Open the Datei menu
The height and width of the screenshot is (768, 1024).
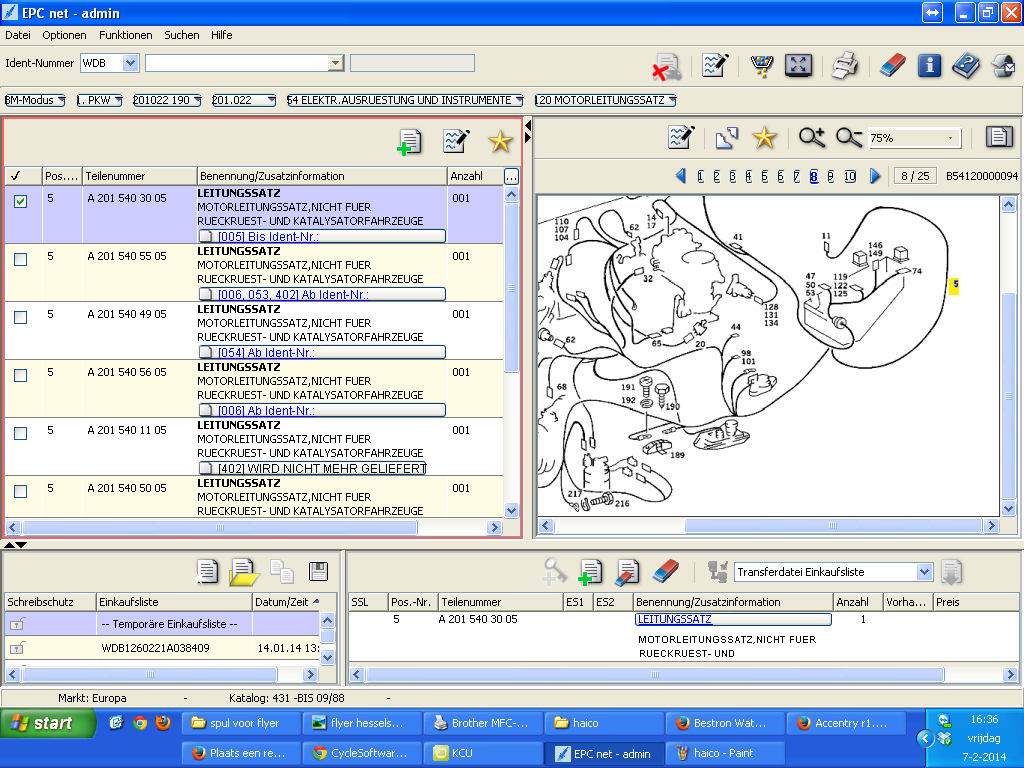pyautogui.click(x=18, y=35)
